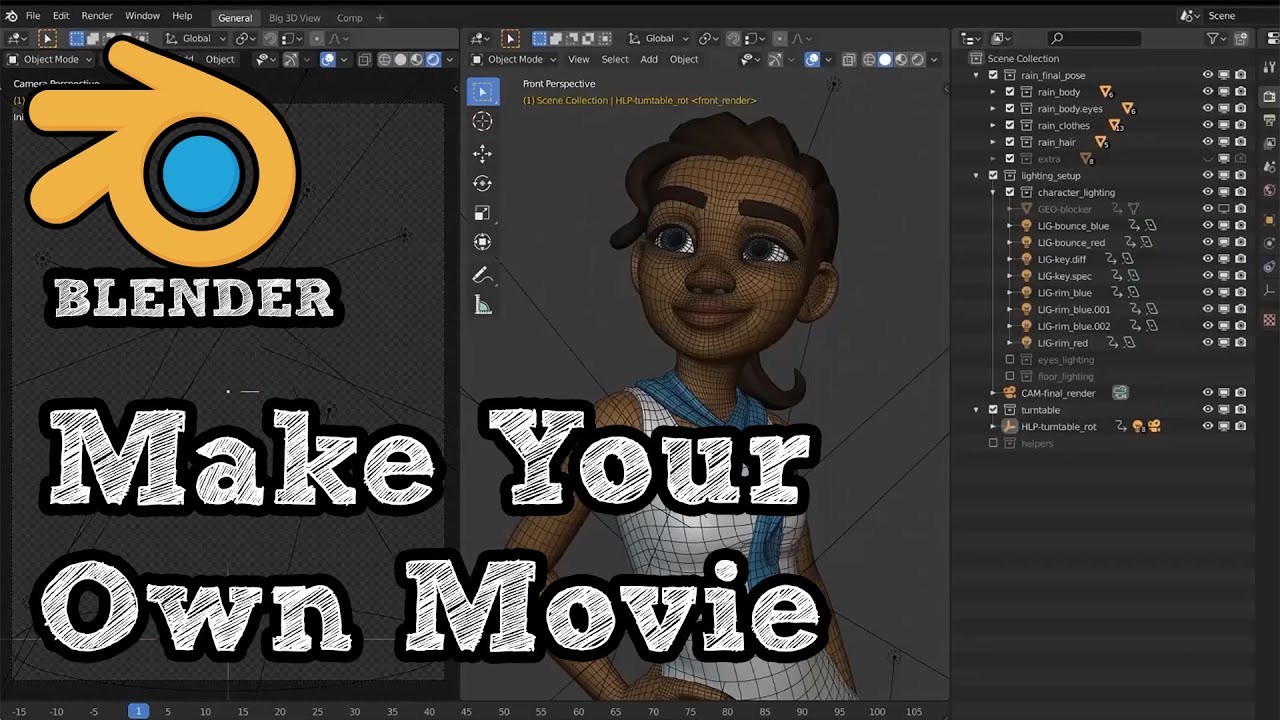Viewport: 1280px width, 720px height.
Task: Toggle proportional editing in front viewport
Action: [x=781, y=38]
